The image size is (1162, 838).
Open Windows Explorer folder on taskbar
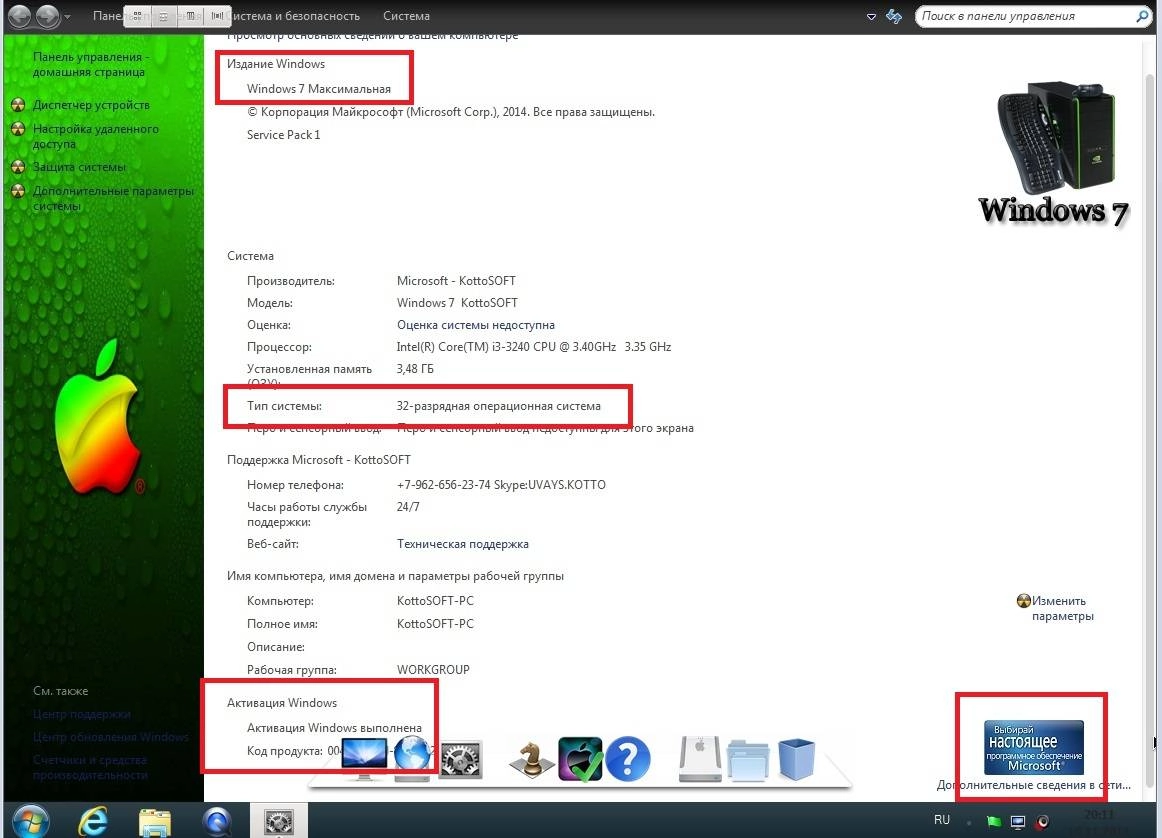coord(155,822)
